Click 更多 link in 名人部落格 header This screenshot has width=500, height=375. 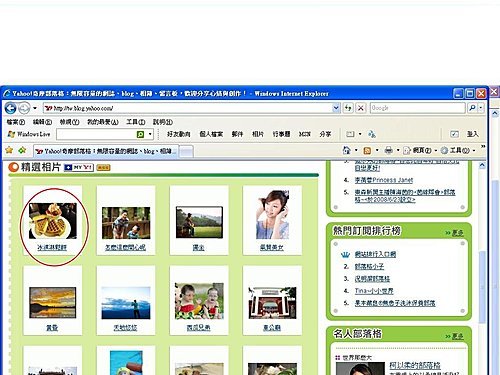point(457,336)
